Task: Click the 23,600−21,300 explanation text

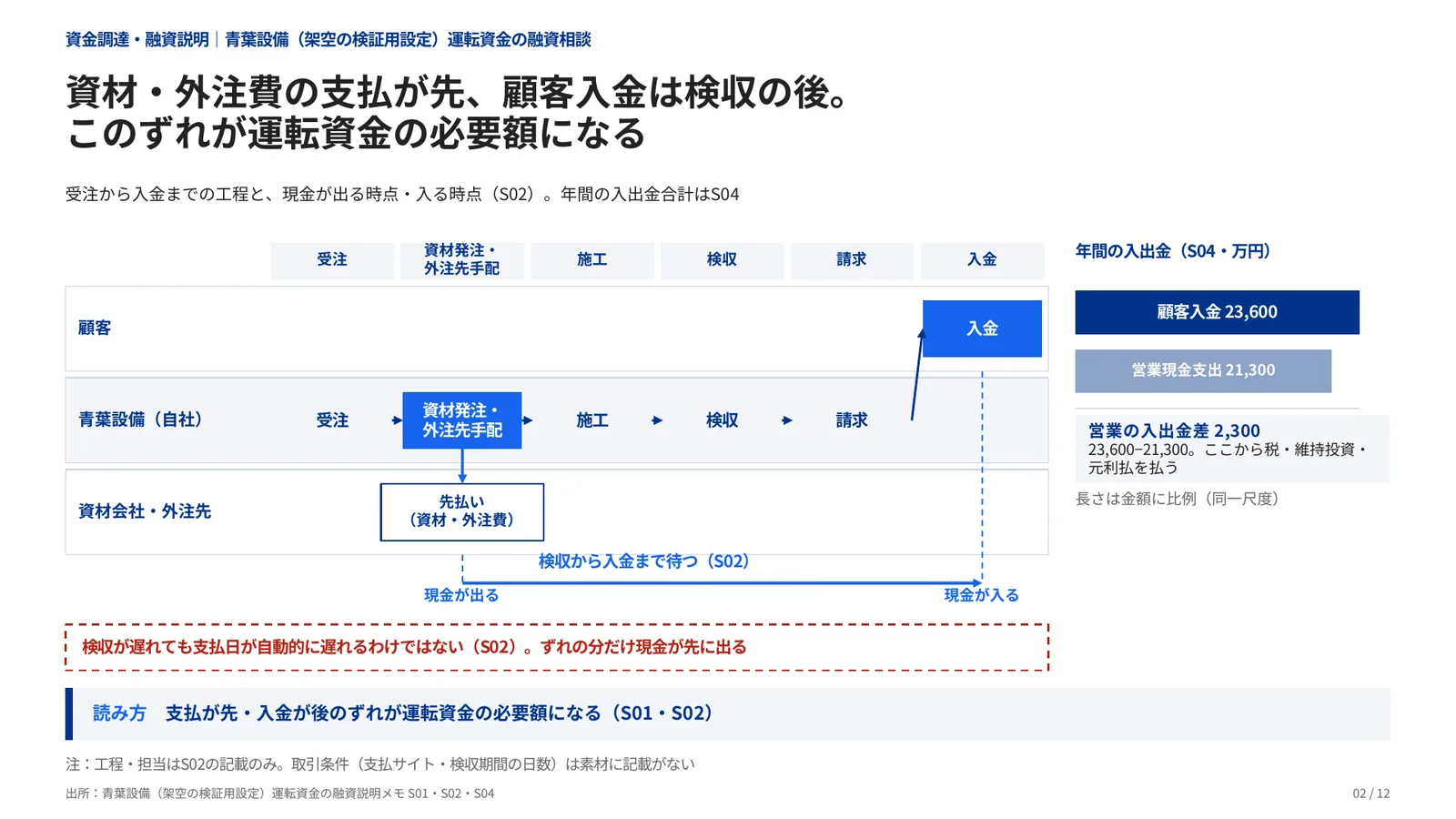Action: (x=1228, y=459)
